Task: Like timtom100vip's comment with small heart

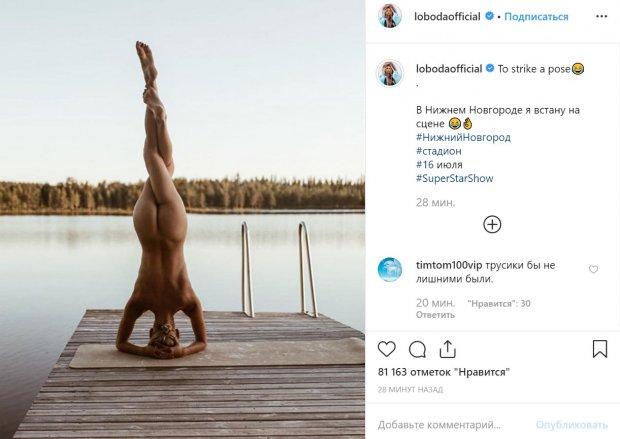Action: point(594,269)
